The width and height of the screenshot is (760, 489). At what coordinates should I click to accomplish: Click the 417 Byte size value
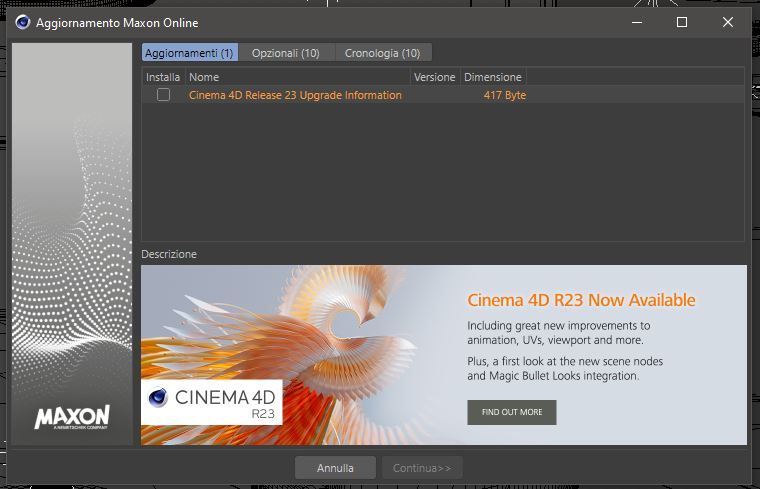click(505, 95)
